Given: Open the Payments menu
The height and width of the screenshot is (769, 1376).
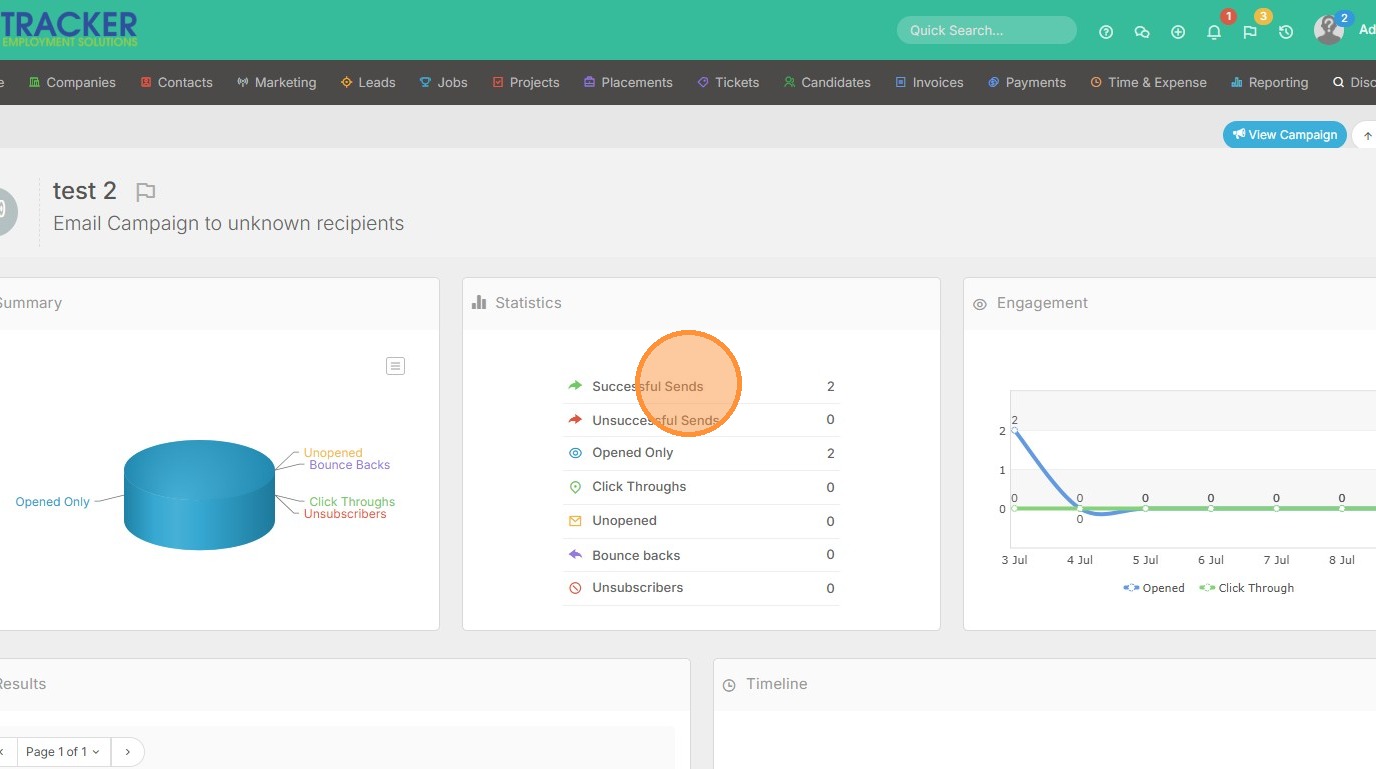Looking at the screenshot, I should 1027,82.
